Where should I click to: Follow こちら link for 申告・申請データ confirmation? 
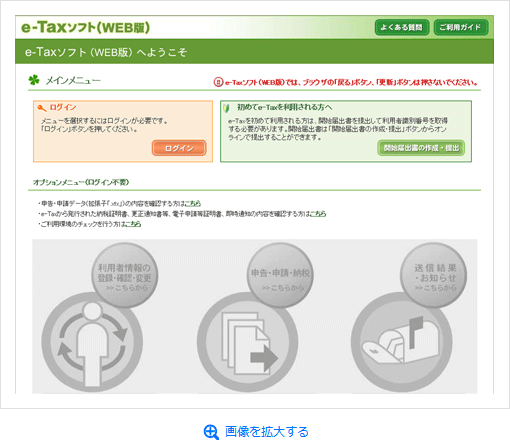pyautogui.click(x=193, y=203)
